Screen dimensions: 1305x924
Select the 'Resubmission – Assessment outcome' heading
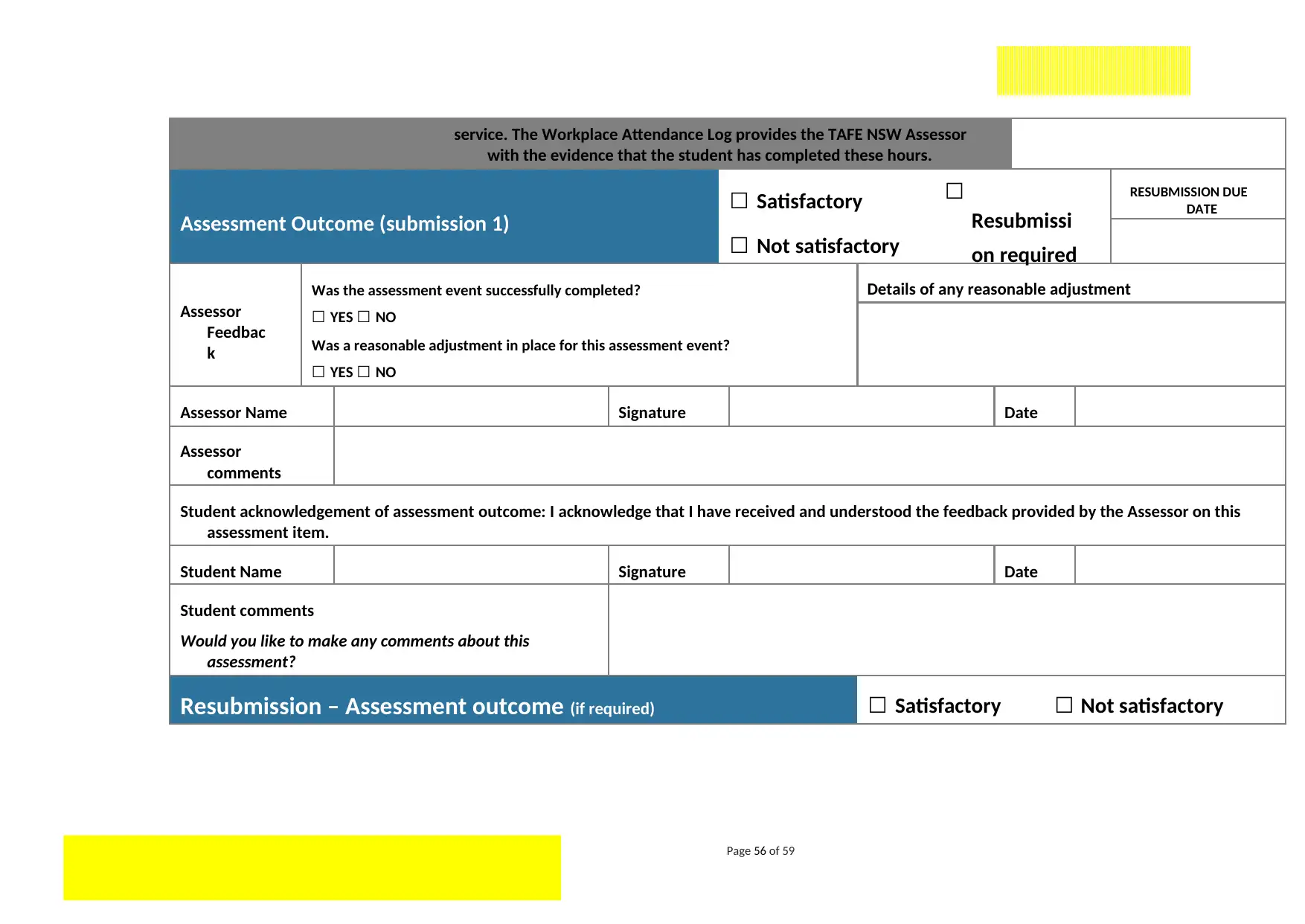(417, 706)
